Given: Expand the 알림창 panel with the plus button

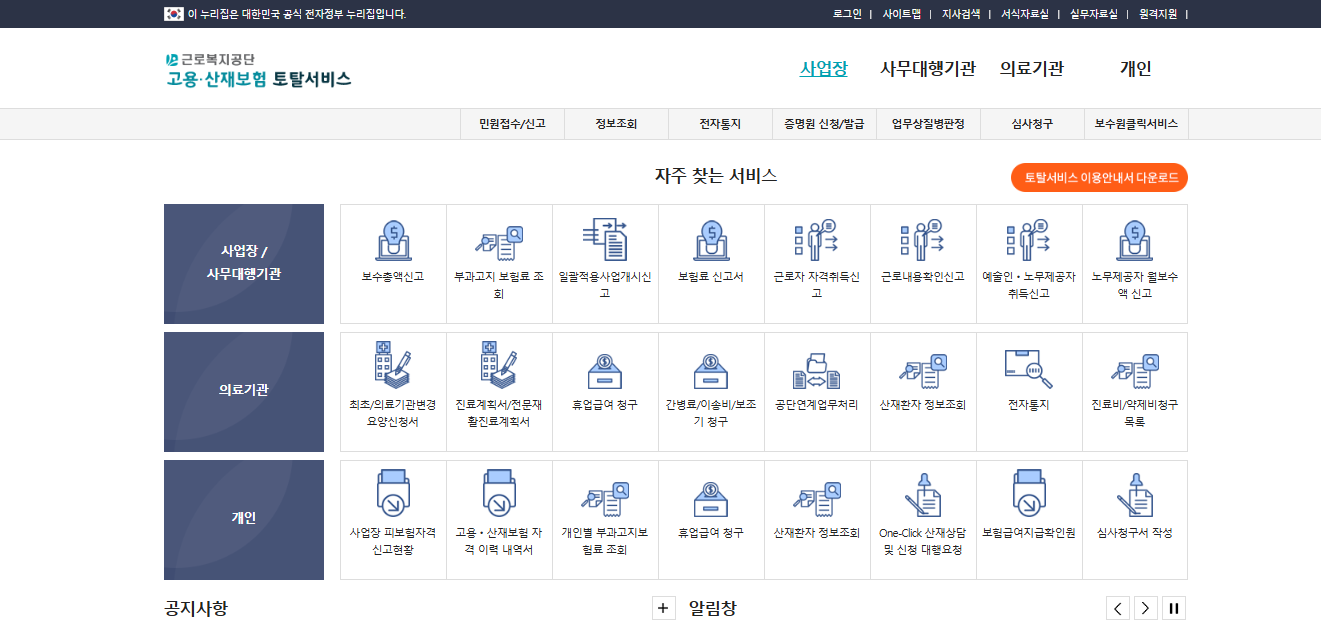Looking at the screenshot, I should pos(663,607).
